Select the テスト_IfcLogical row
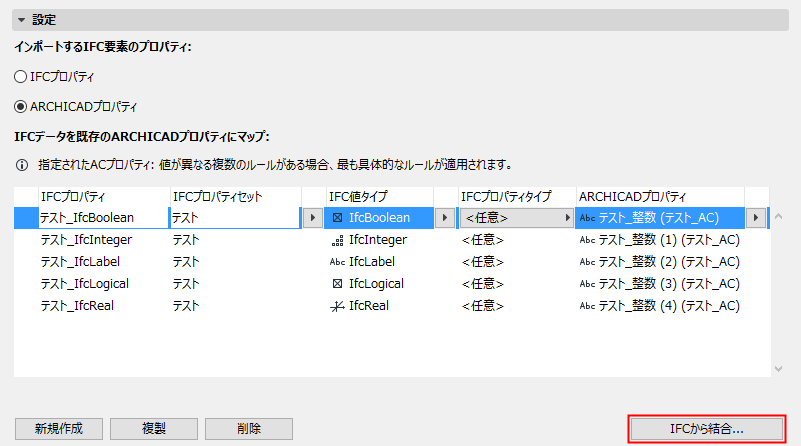 tap(392, 284)
